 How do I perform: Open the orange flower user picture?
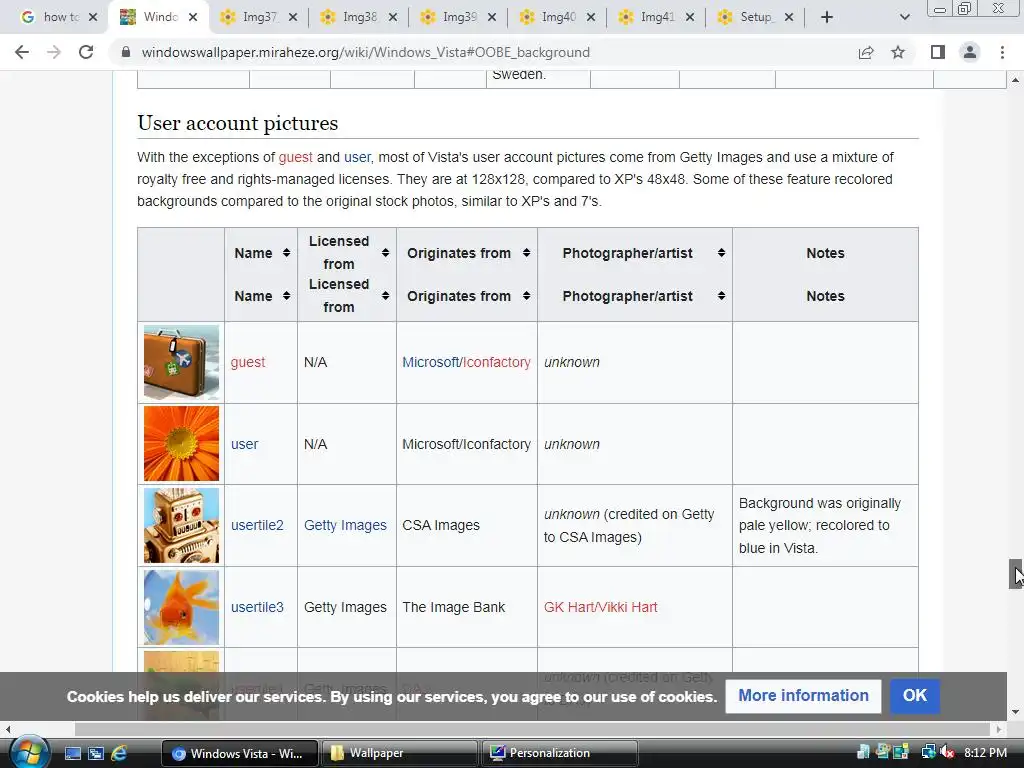click(182, 443)
